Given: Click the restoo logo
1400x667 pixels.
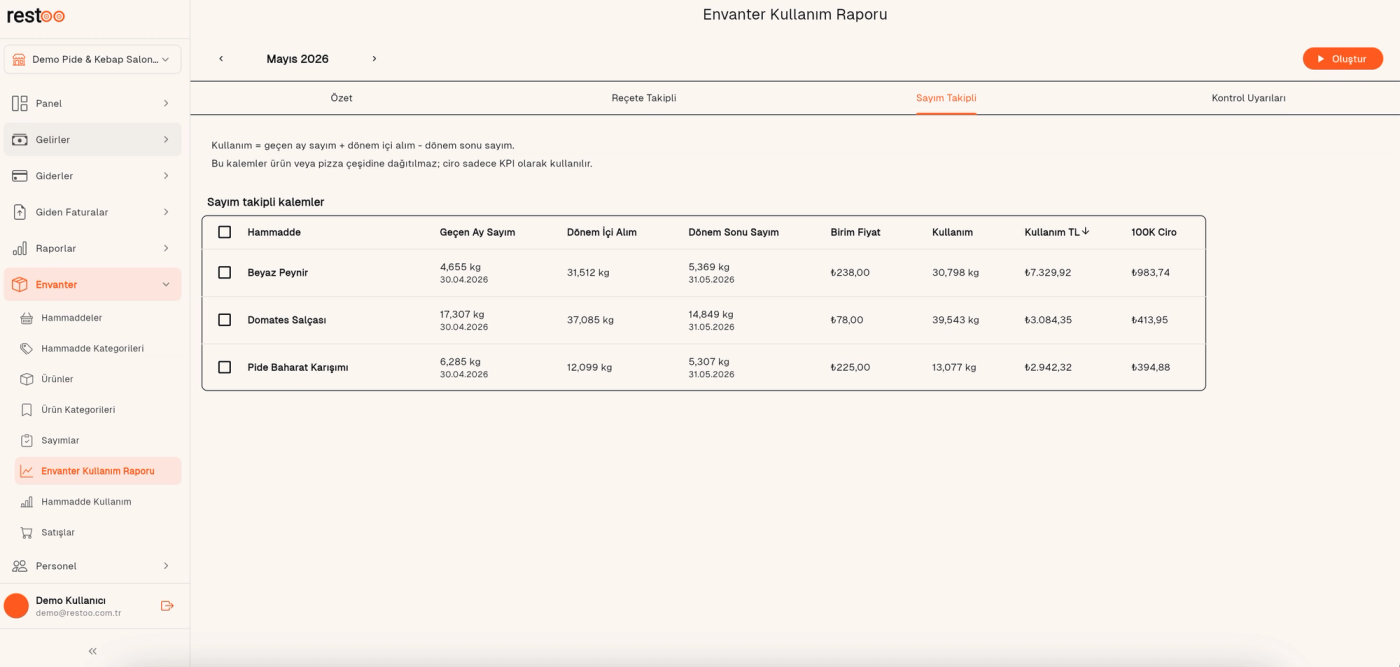Looking at the screenshot, I should 36,16.
